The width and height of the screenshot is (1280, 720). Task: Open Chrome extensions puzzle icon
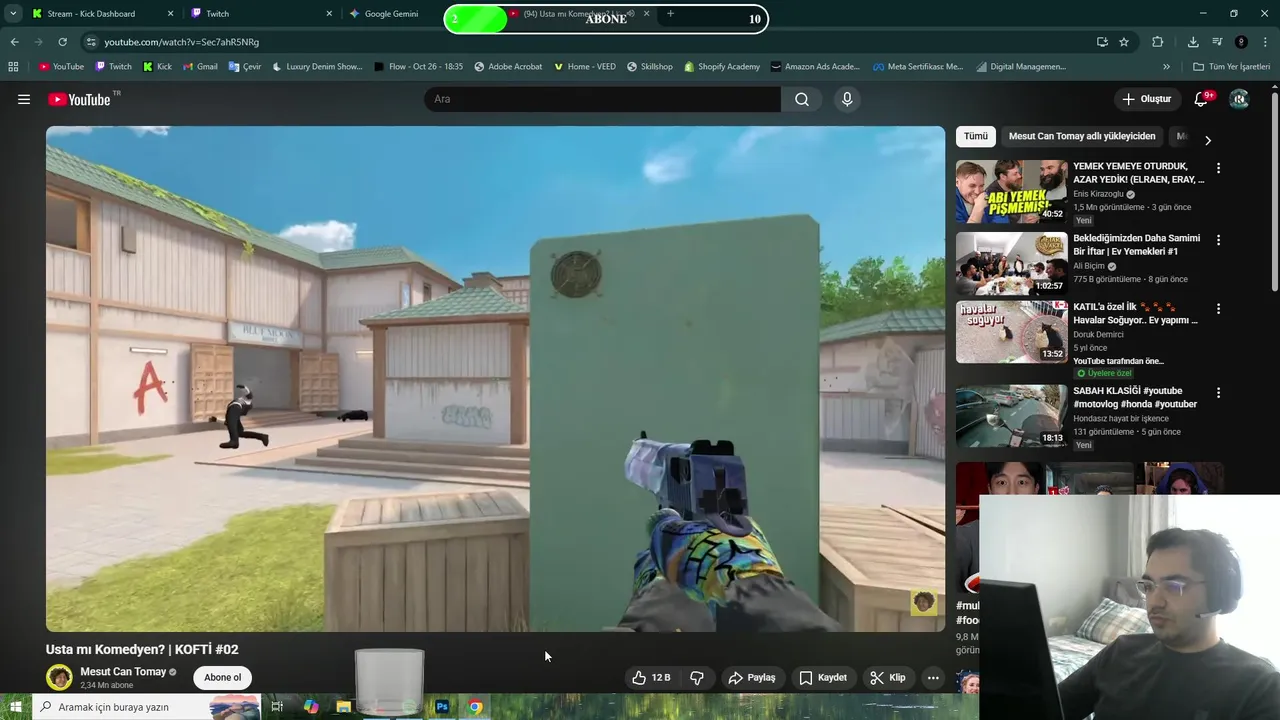click(1158, 42)
